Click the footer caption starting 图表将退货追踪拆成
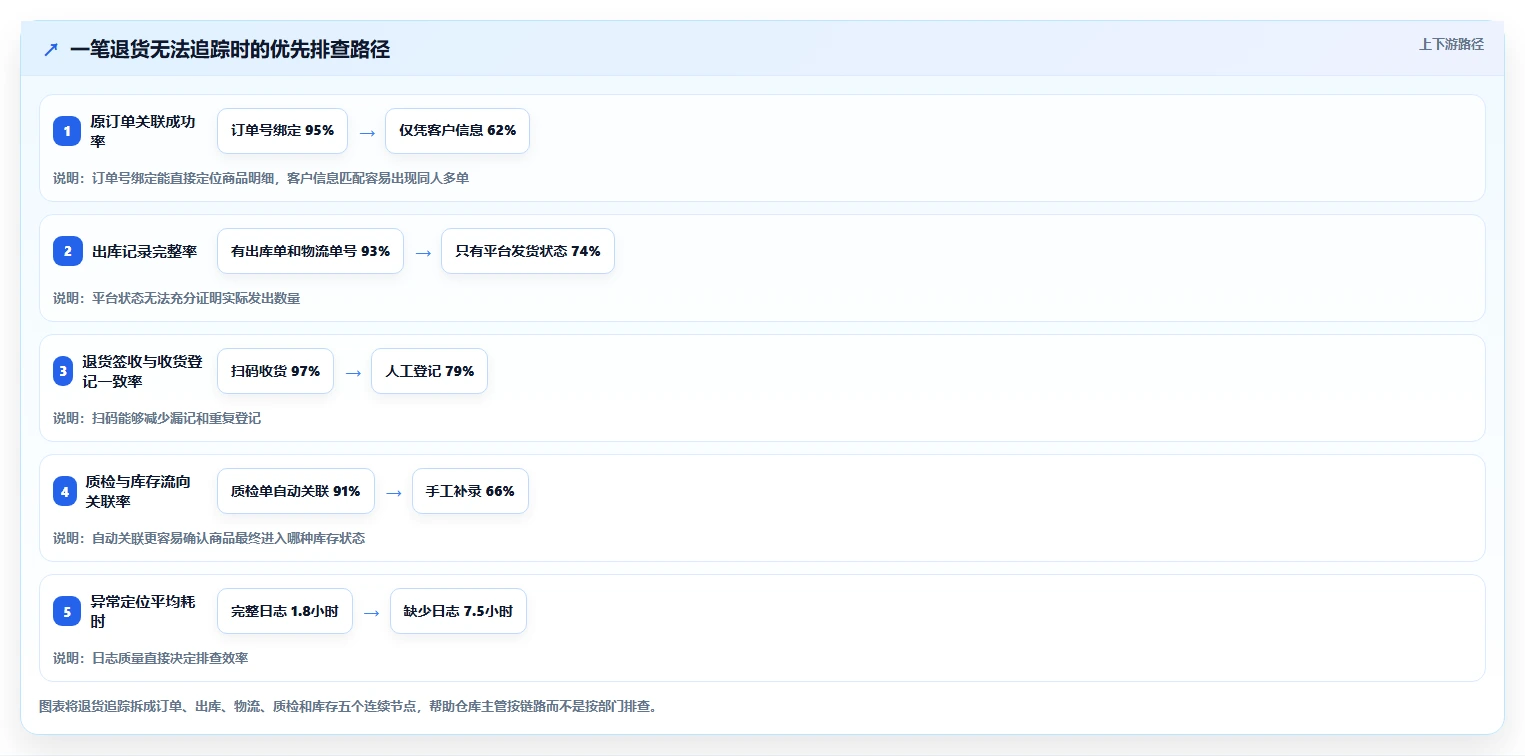The width and height of the screenshot is (1525, 756). [347, 706]
